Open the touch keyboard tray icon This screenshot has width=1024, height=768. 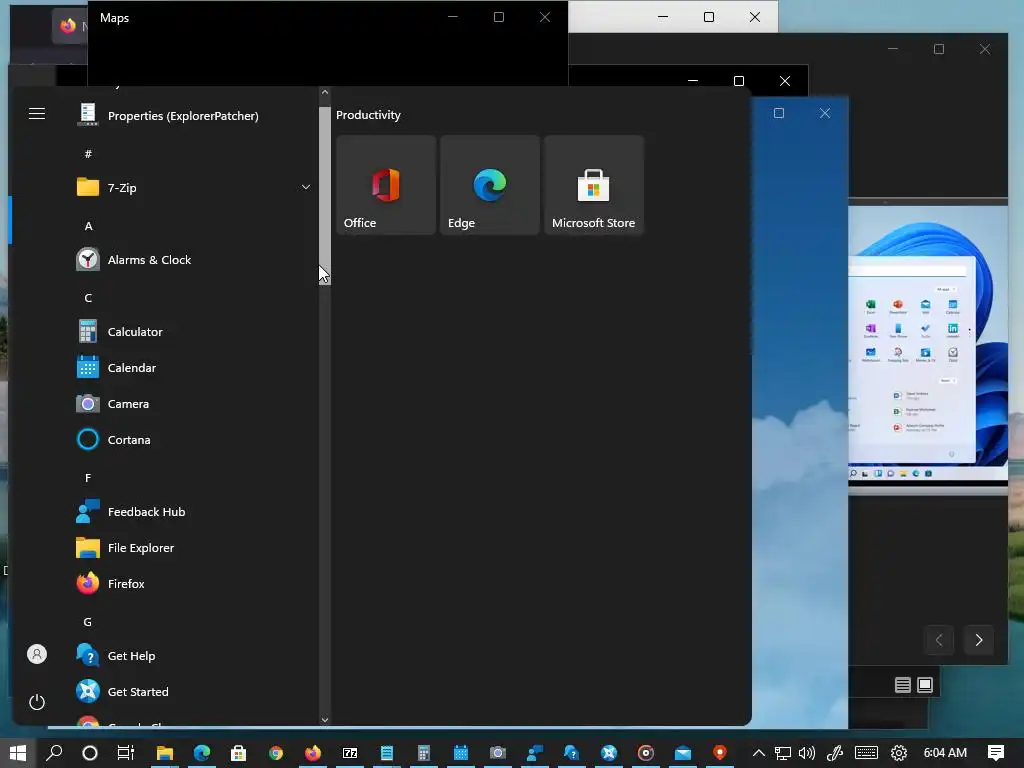click(866, 753)
